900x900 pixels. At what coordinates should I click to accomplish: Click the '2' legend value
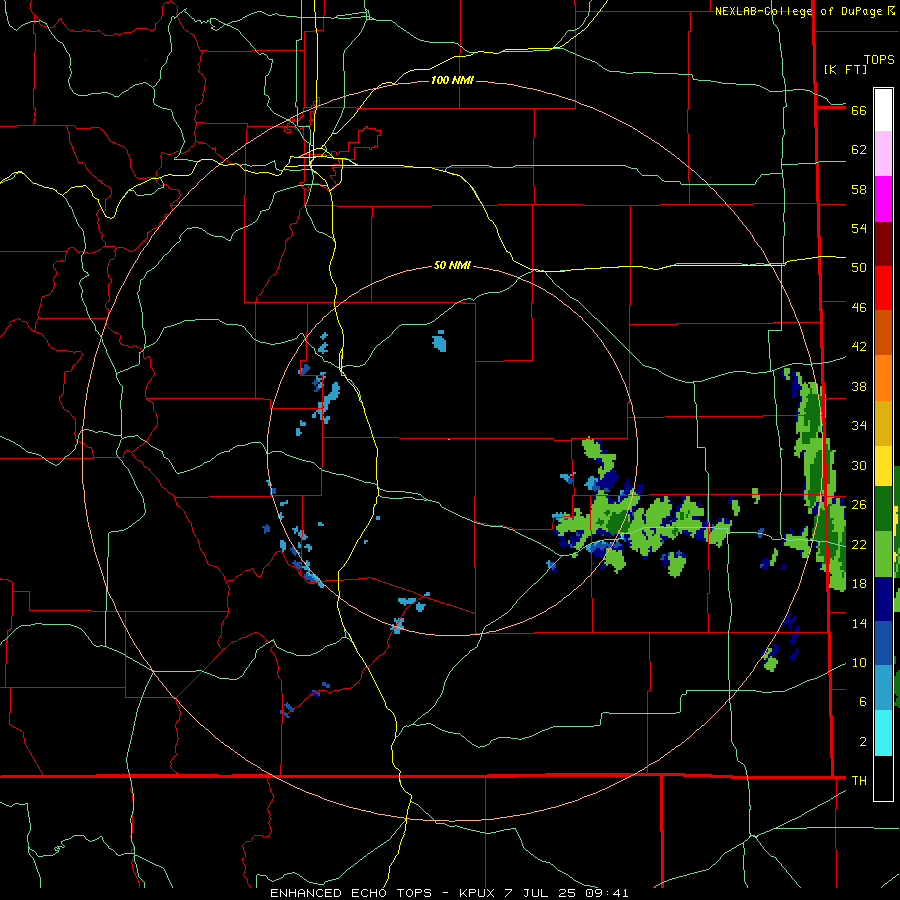click(862, 742)
